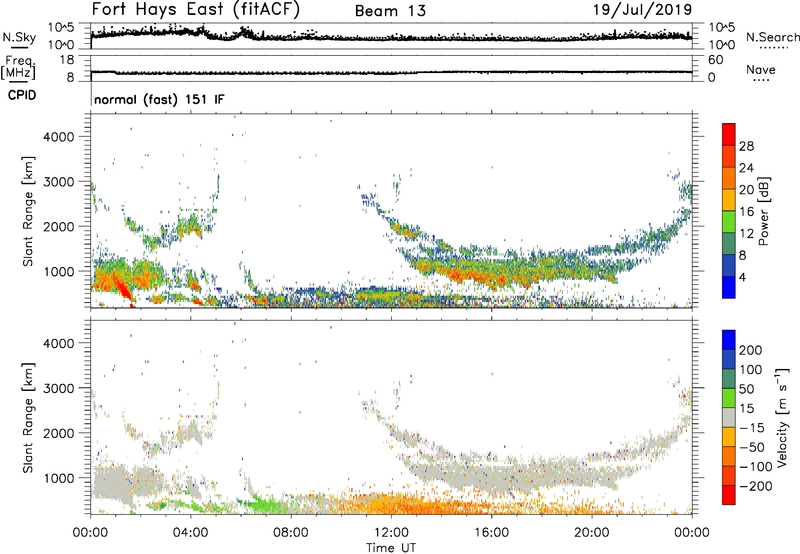800x554 pixels.
Task: Click the '04:00' time tick label
Action: click(x=190, y=533)
